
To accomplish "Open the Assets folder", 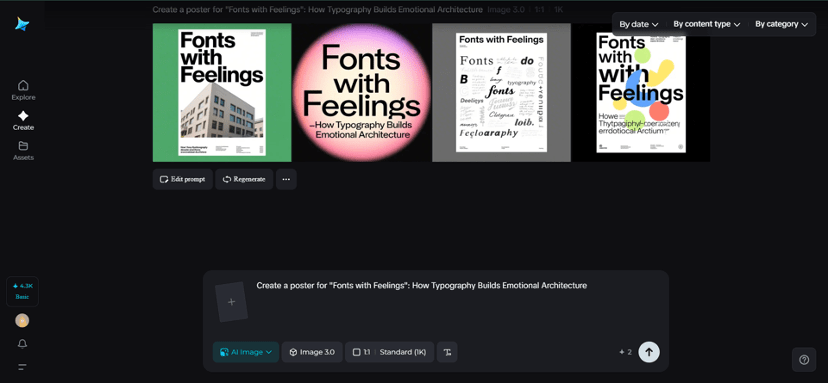I will (23, 151).
